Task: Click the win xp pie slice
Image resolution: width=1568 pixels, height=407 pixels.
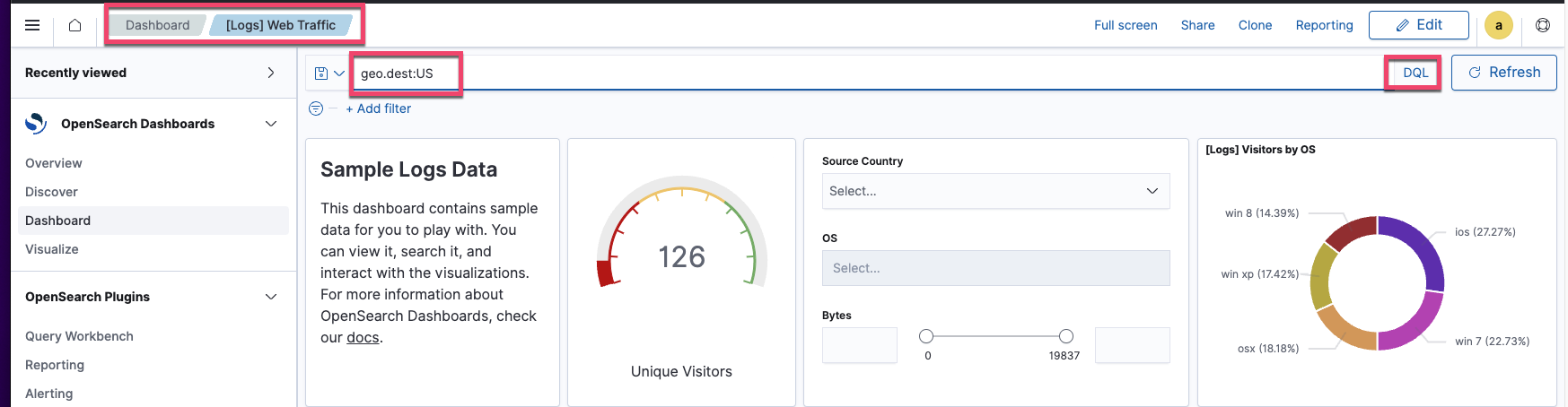Action: (x=1319, y=278)
